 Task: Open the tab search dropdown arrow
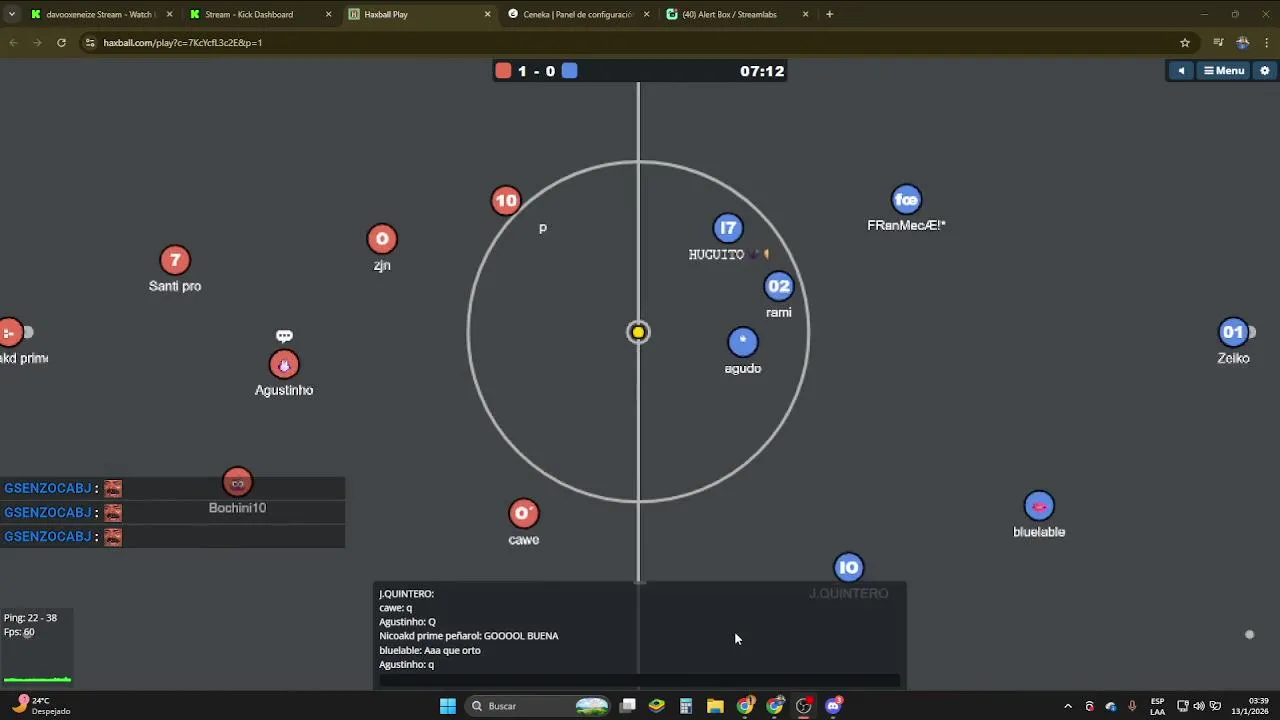point(11,14)
